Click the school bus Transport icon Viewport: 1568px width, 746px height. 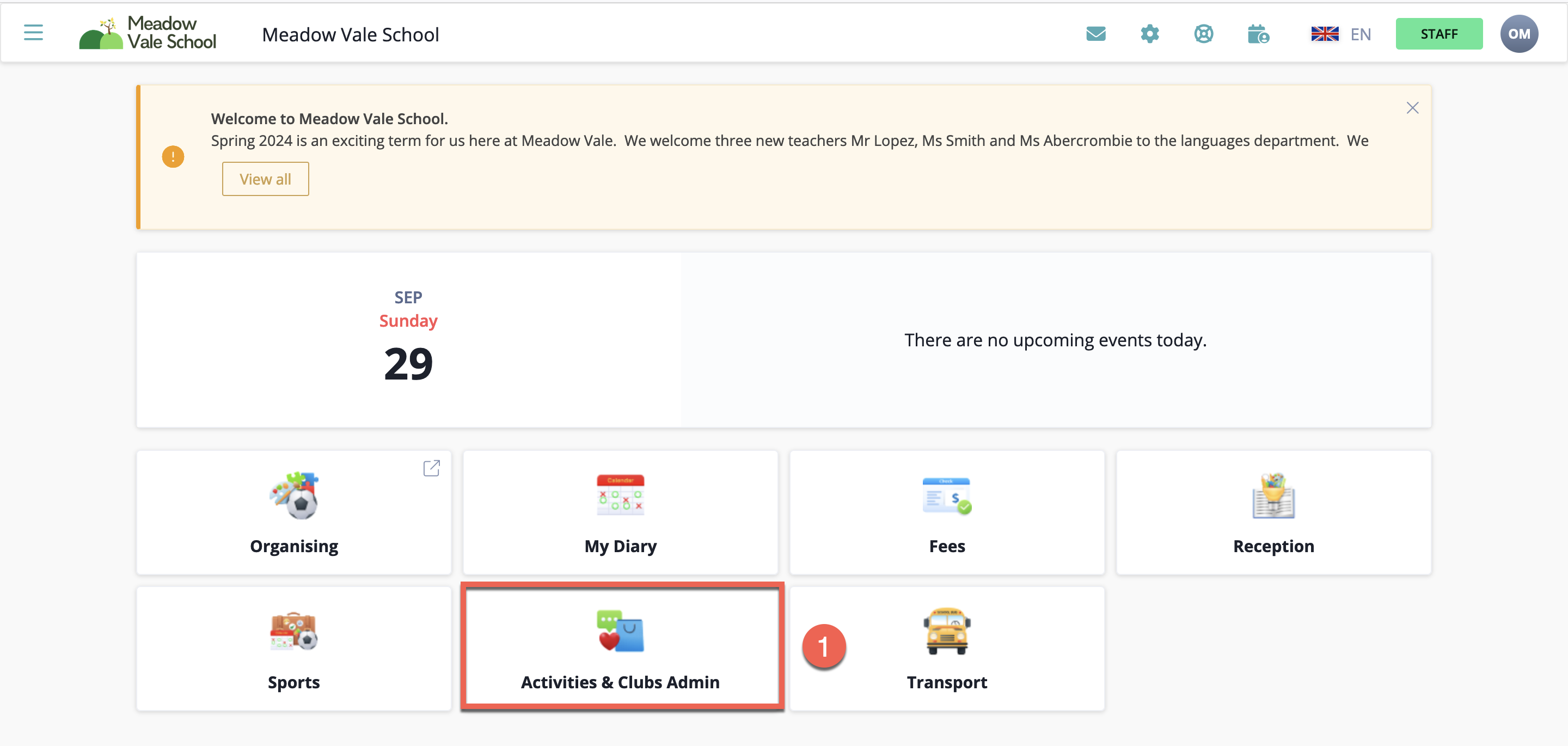coord(947,631)
